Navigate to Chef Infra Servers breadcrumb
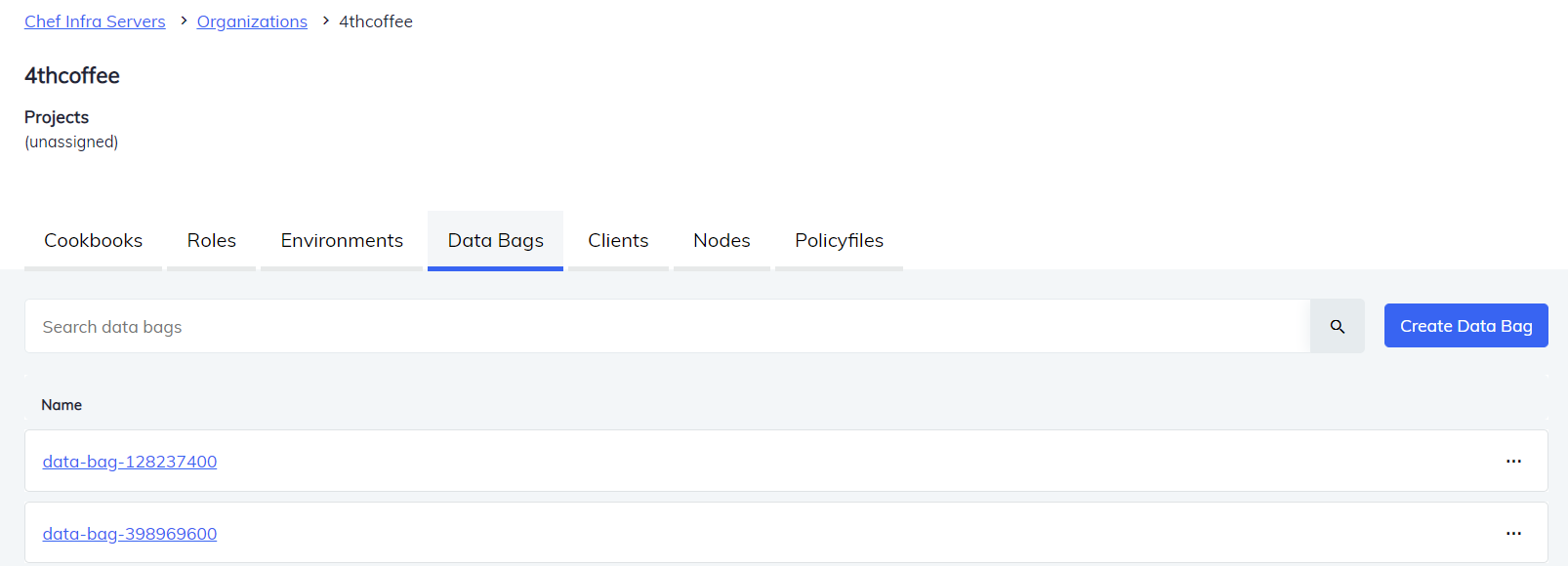The width and height of the screenshot is (1568, 566). point(95,21)
